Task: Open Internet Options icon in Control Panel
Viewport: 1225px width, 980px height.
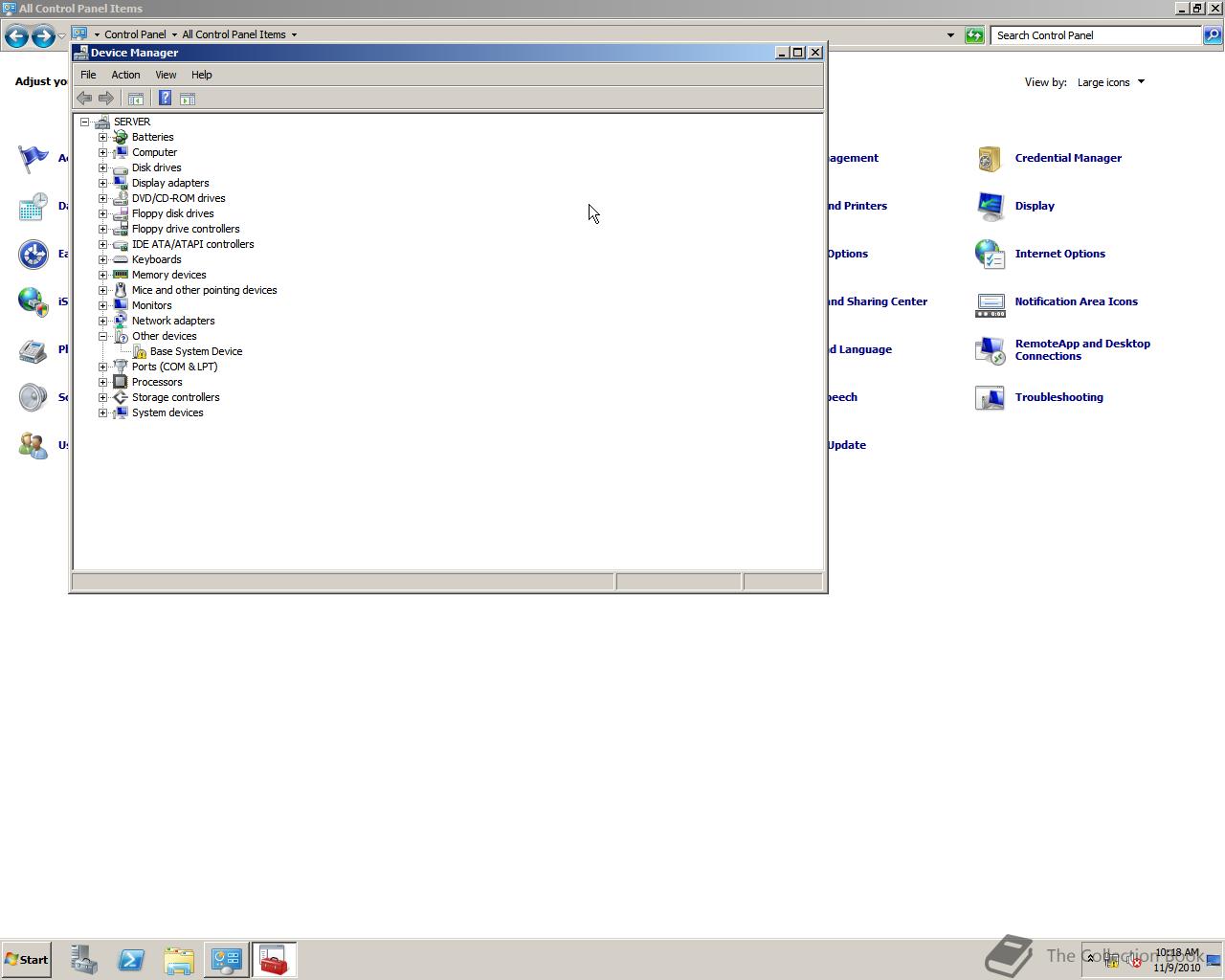Action: tap(990, 254)
